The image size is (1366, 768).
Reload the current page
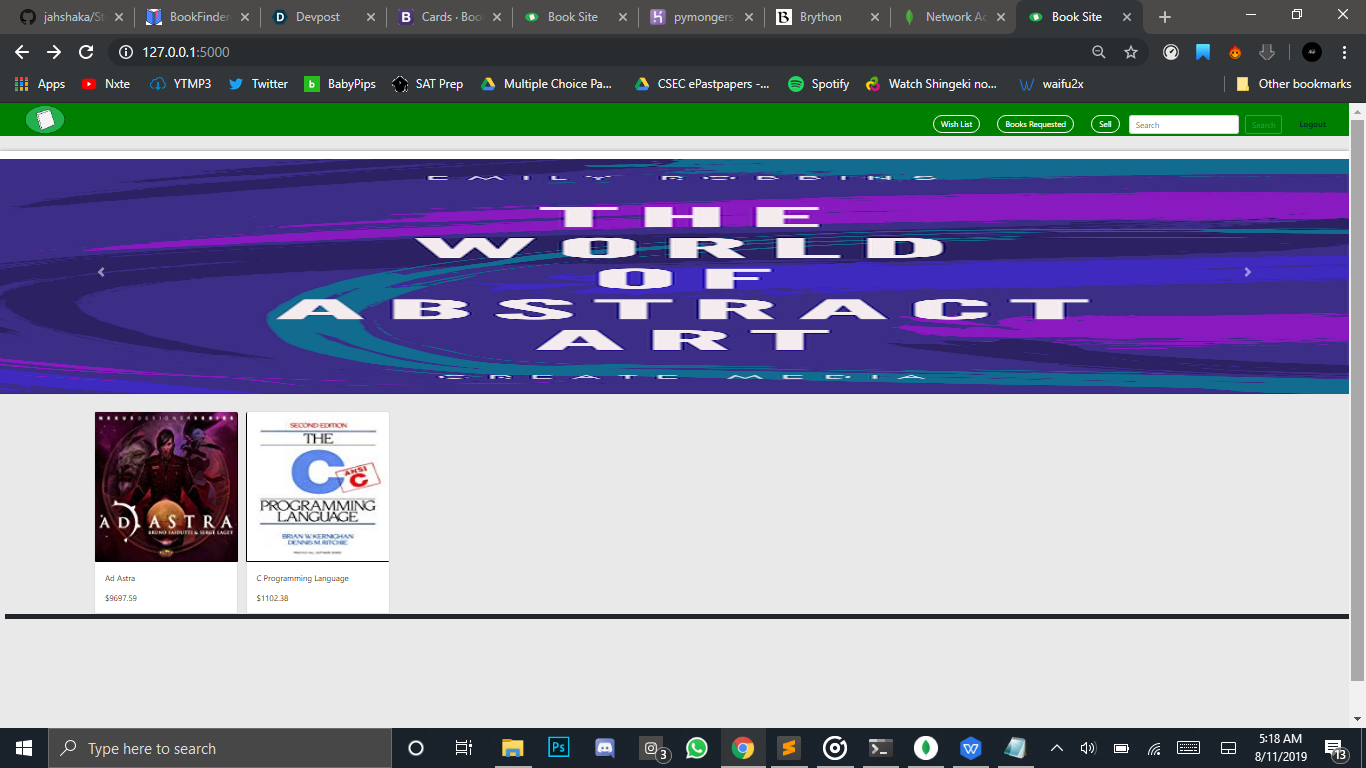87,52
